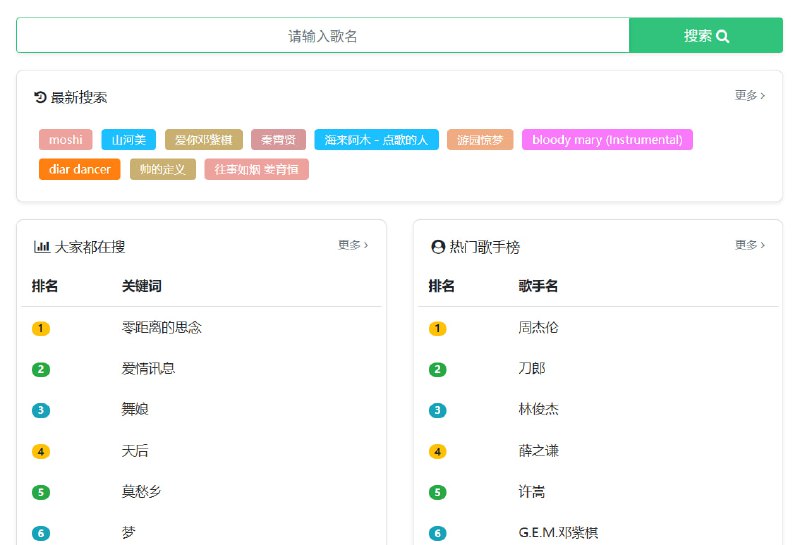Click the history icon beside 最新搜索
This screenshot has width=800, height=545.
pos(40,97)
